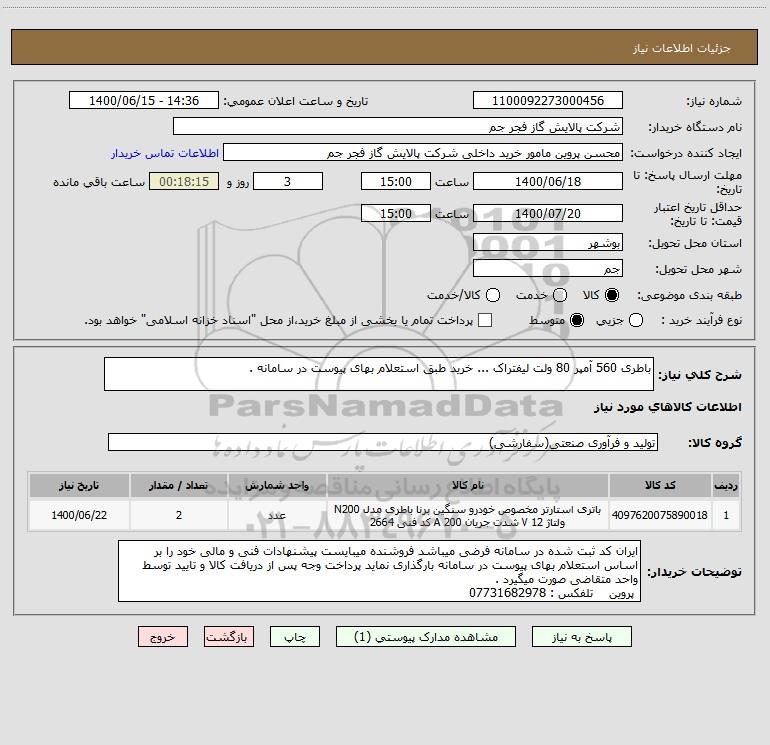Click the خروج exit button
Screen dimensions: 770x745
[x=163, y=637]
